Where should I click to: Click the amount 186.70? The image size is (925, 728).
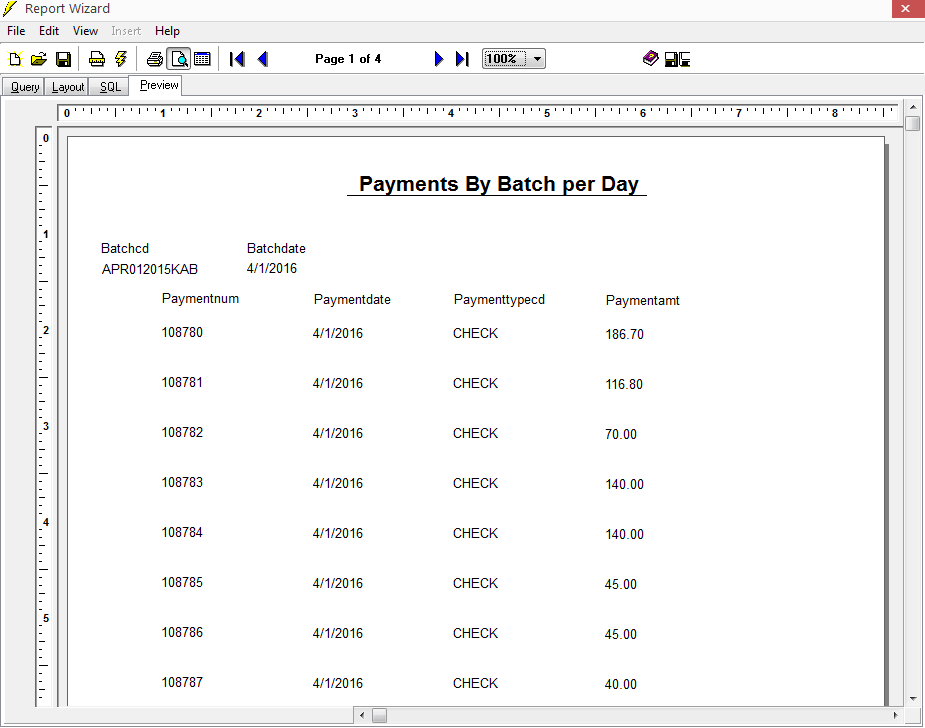[625, 335]
